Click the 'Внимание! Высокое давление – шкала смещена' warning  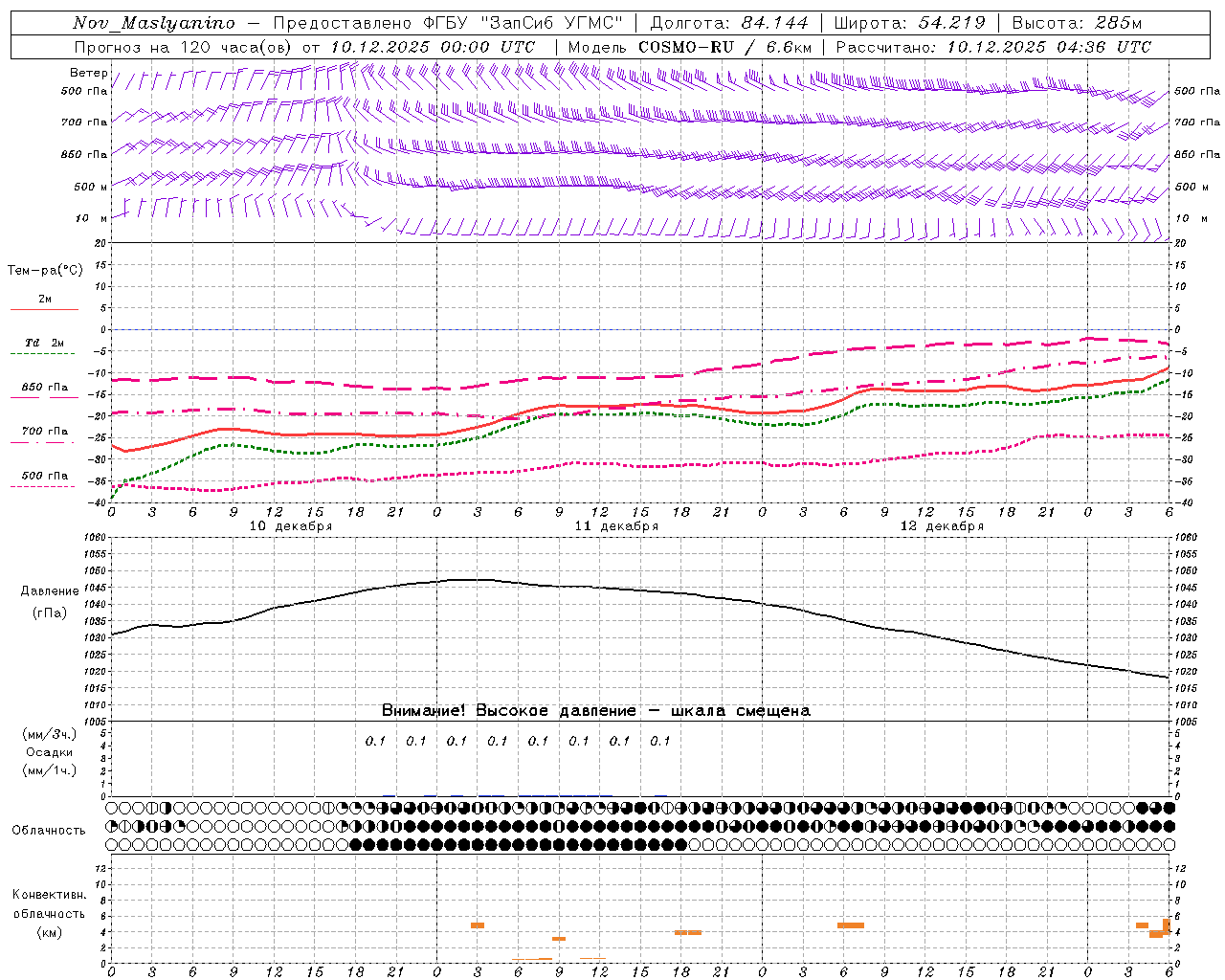(x=595, y=711)
